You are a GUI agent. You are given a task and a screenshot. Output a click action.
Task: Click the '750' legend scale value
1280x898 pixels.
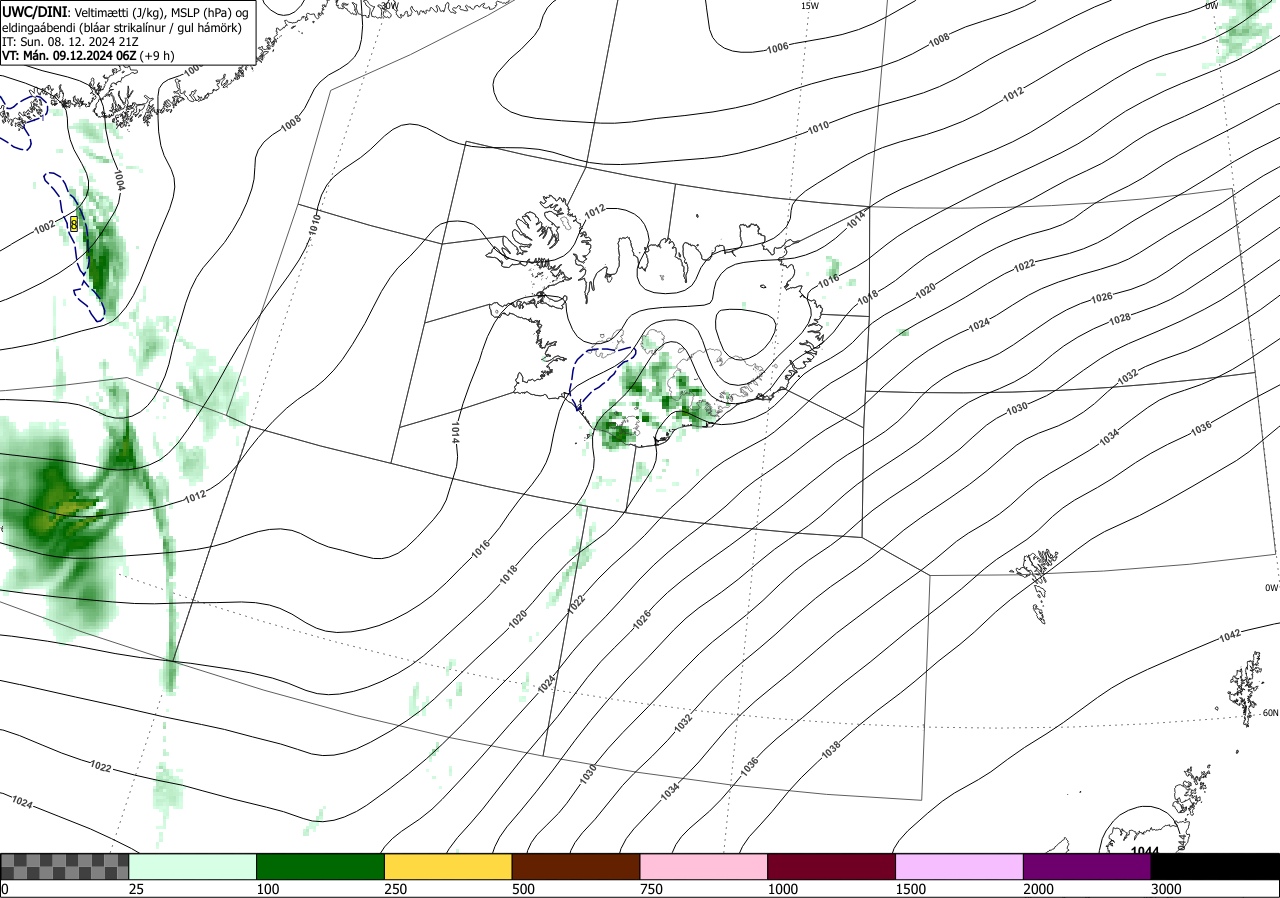(651, 889)
